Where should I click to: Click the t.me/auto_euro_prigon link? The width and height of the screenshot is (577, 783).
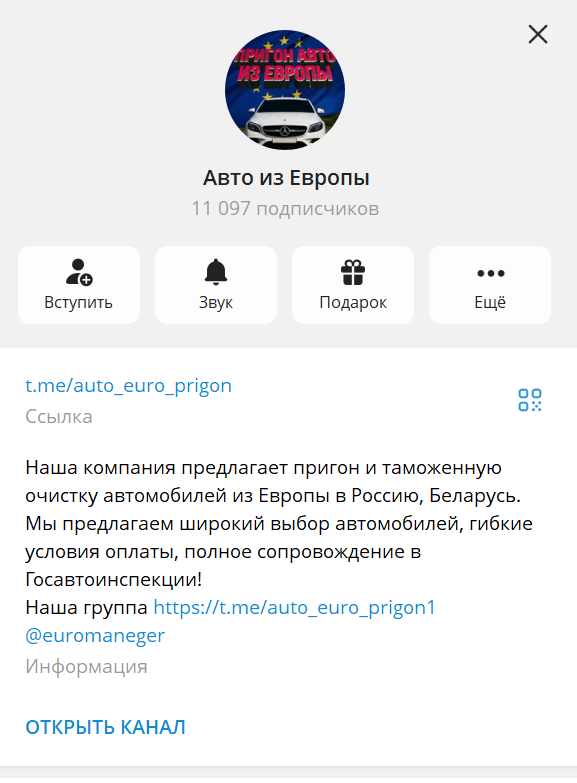[128, 386]
